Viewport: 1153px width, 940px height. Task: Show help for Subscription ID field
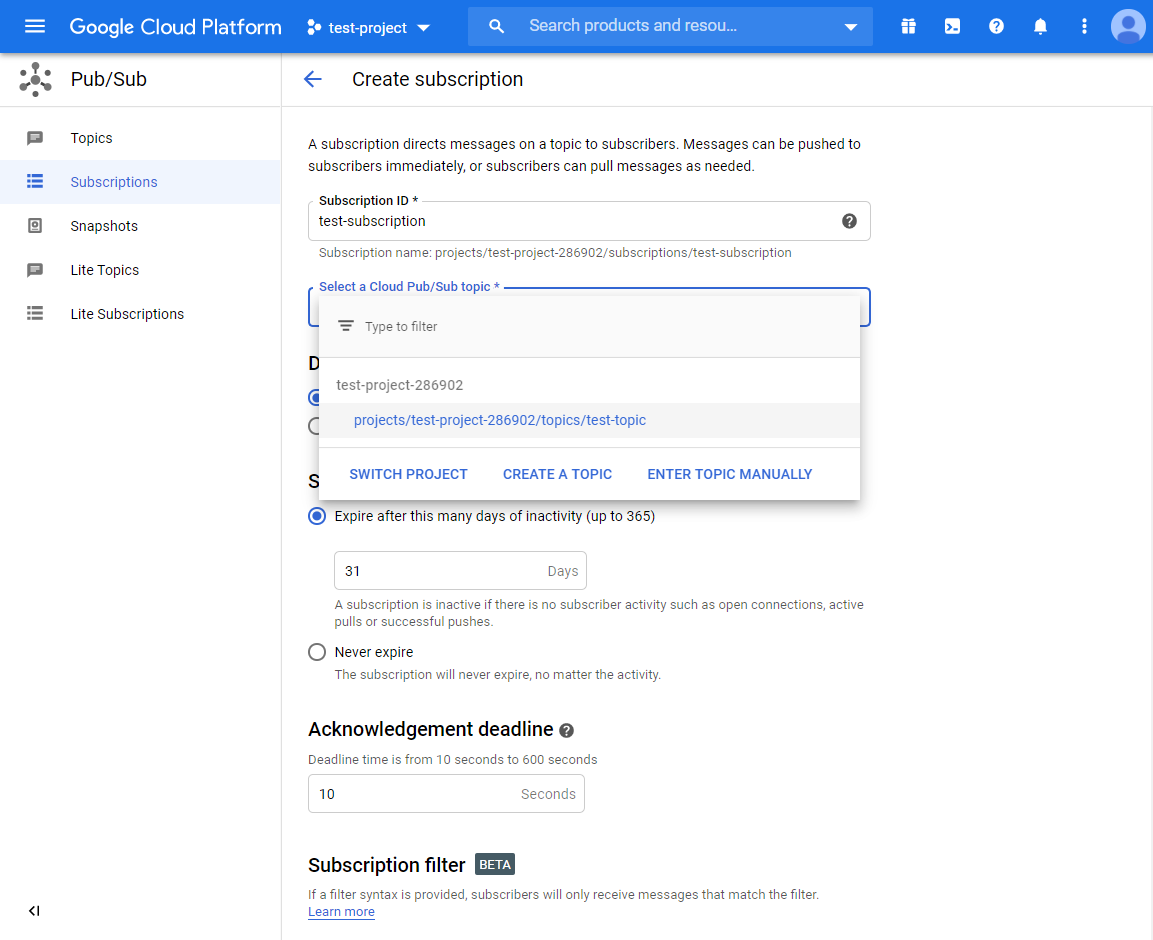[x=849, y=221]
